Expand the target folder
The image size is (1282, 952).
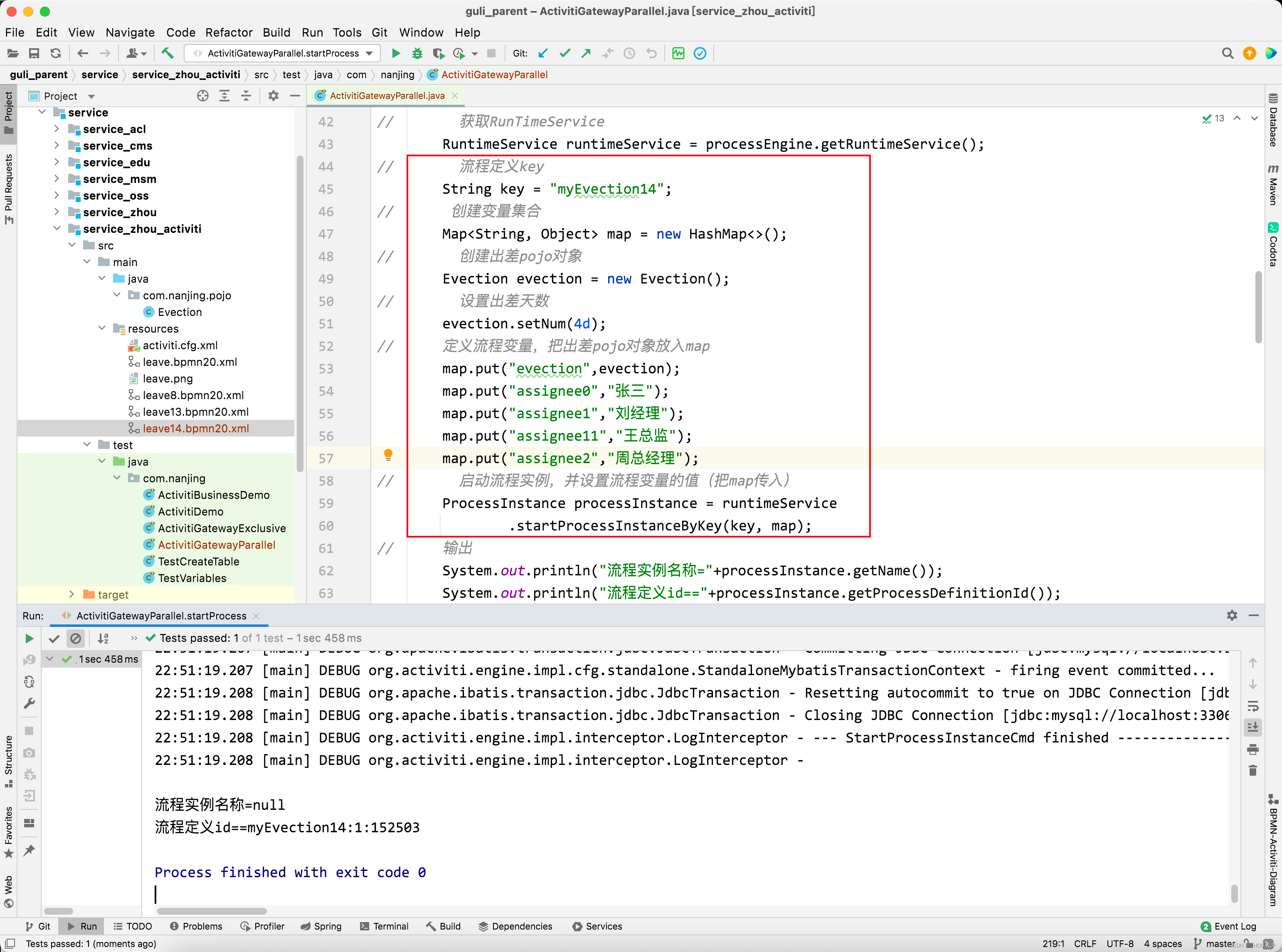71,594
